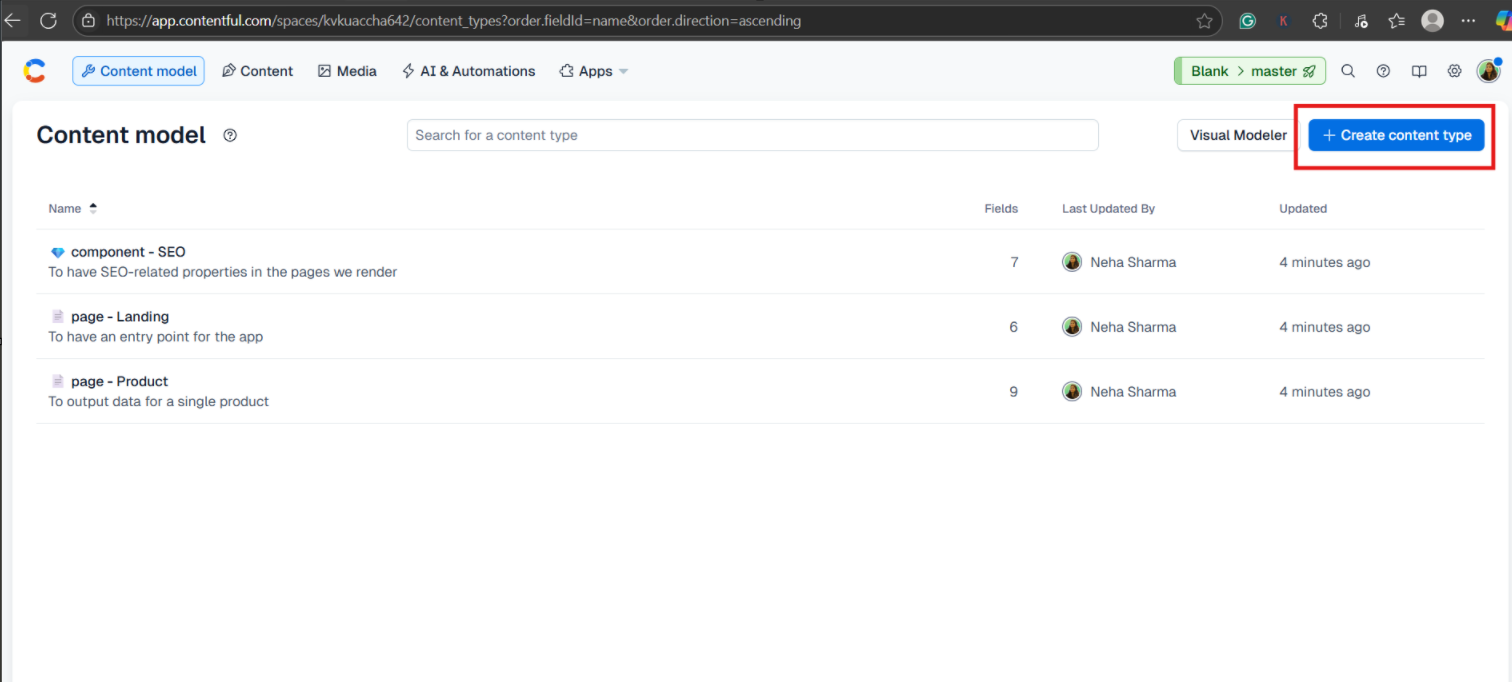This screenshot has width=1512, height=682.
Task: Click '4 minutes ago' in page - Product row
Action: click(1325, 392)
